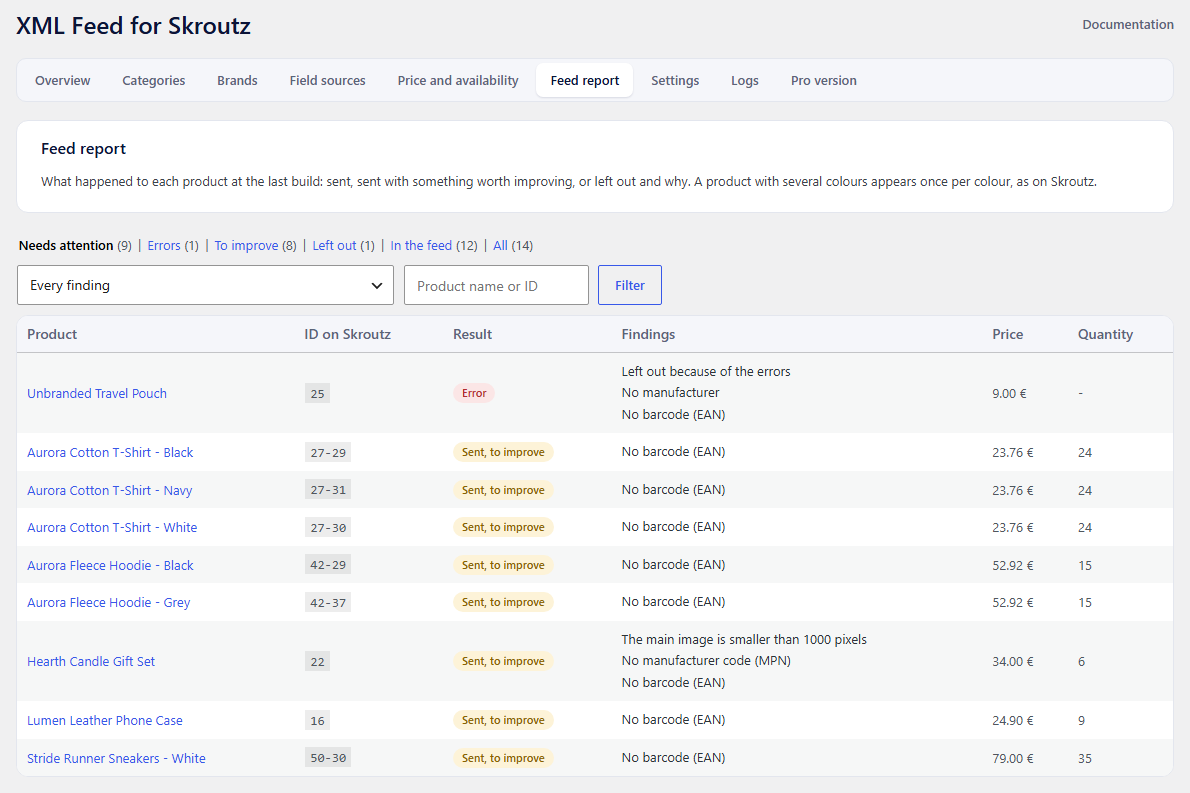This screenshot has height=793, width=1190.
Task: Open the Settings tab
Action: point(675,80)
